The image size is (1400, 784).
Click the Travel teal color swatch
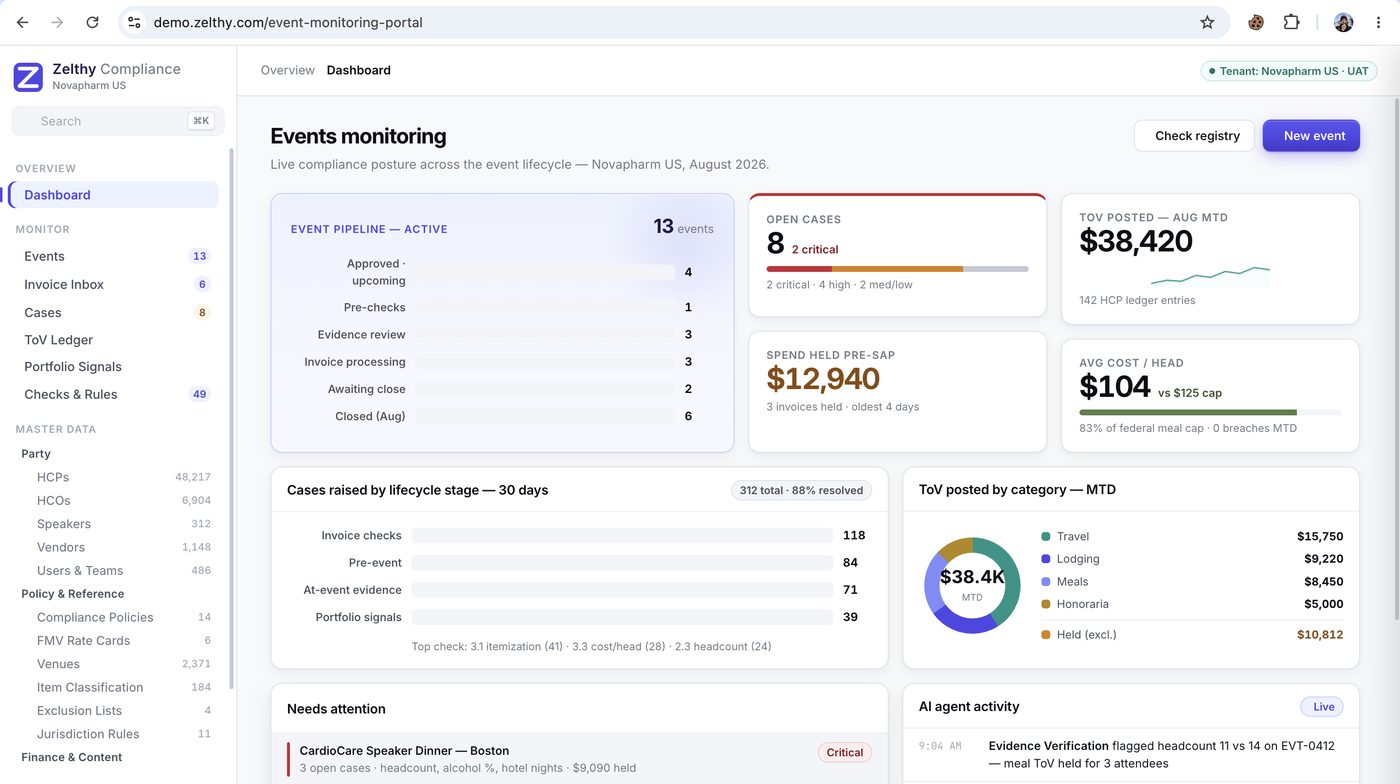(1046, 537)
